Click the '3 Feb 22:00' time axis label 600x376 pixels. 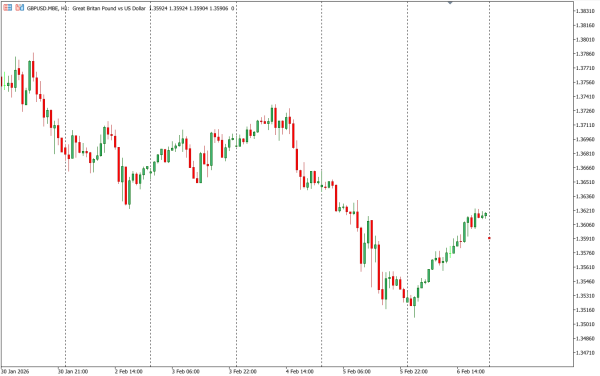tap(243, 371)
